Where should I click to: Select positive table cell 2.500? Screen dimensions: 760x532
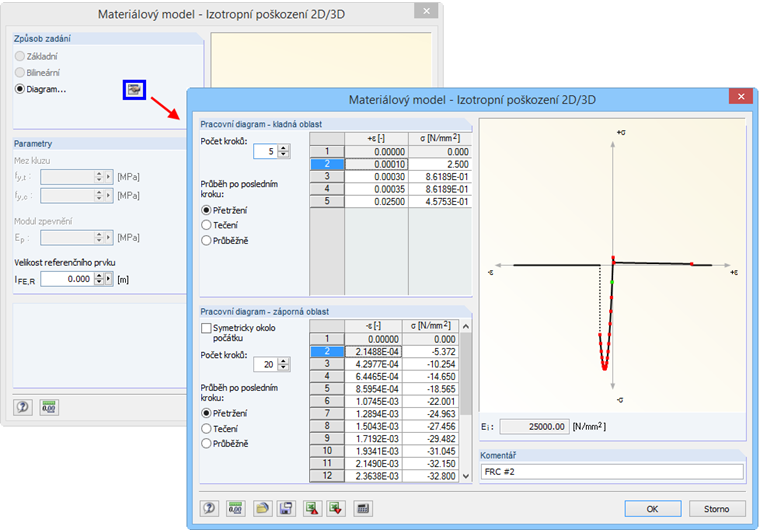point(440,164)
